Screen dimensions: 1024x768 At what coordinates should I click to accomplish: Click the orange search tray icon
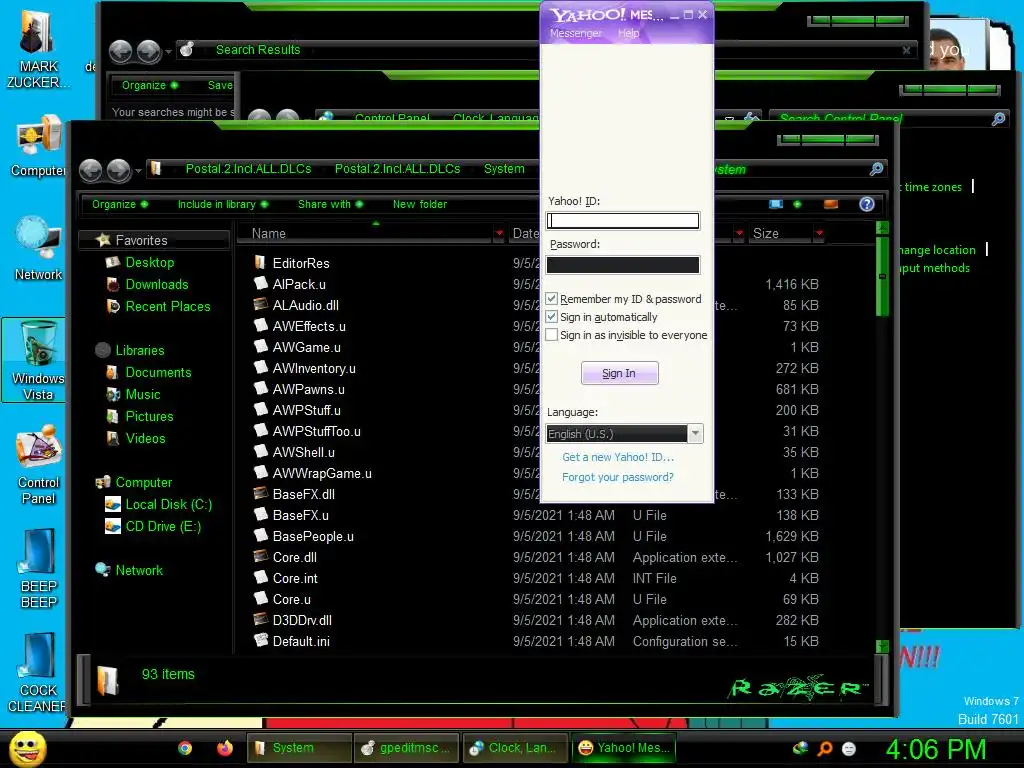point(825,749)
